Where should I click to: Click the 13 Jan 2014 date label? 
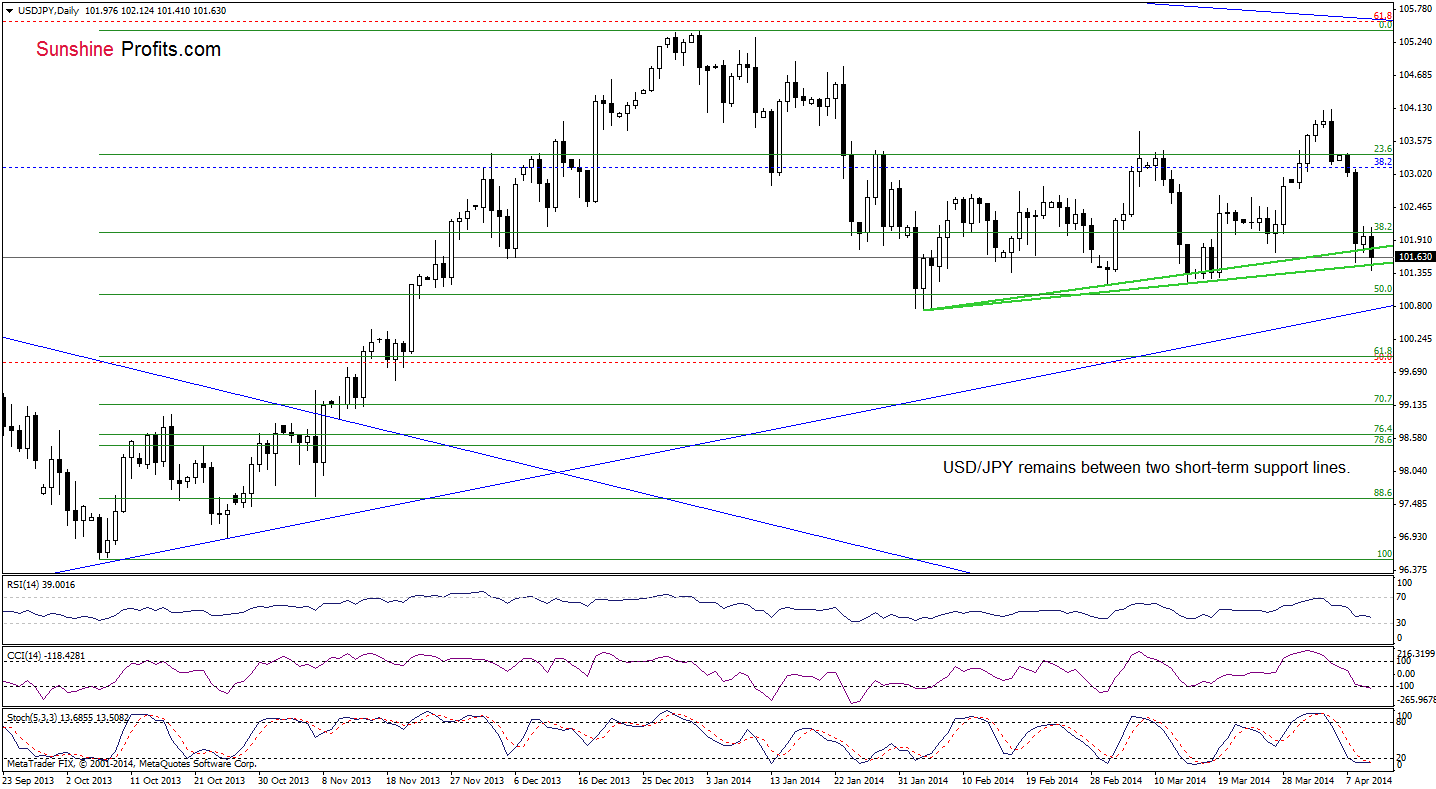pyautogui.click(x=797, y=780)
